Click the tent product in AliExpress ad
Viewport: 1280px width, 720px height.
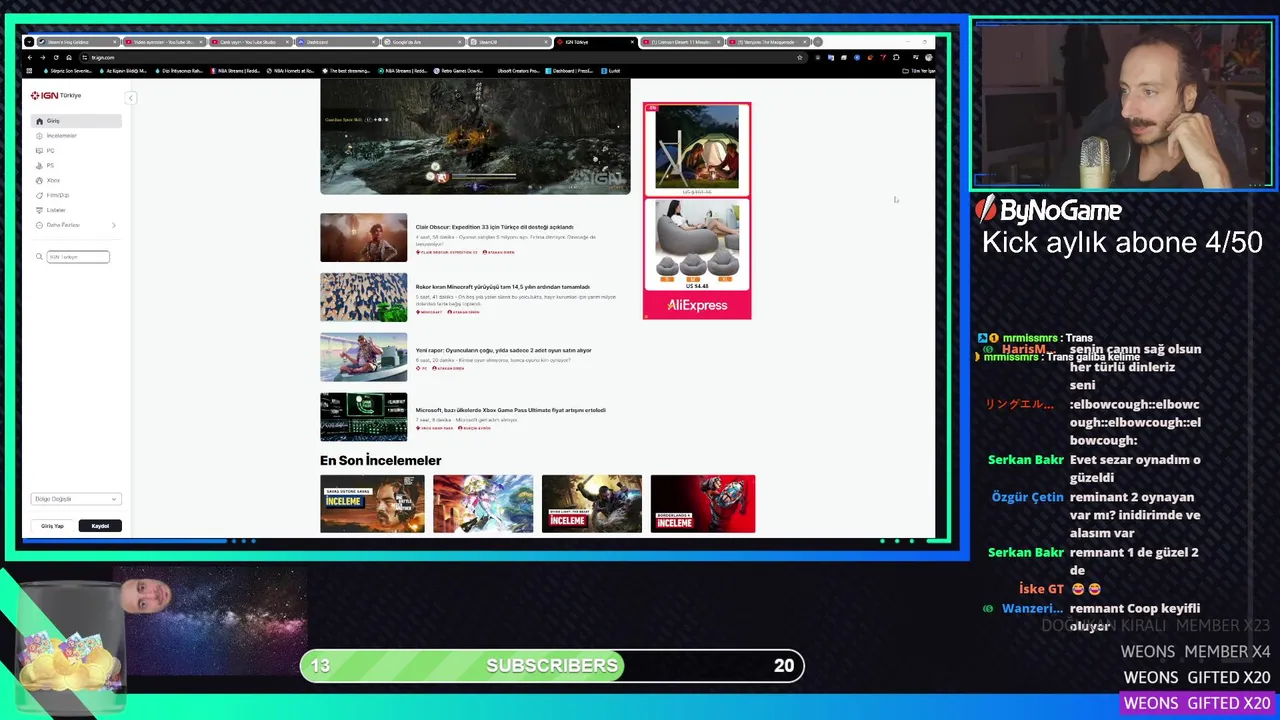pos(697,148)
